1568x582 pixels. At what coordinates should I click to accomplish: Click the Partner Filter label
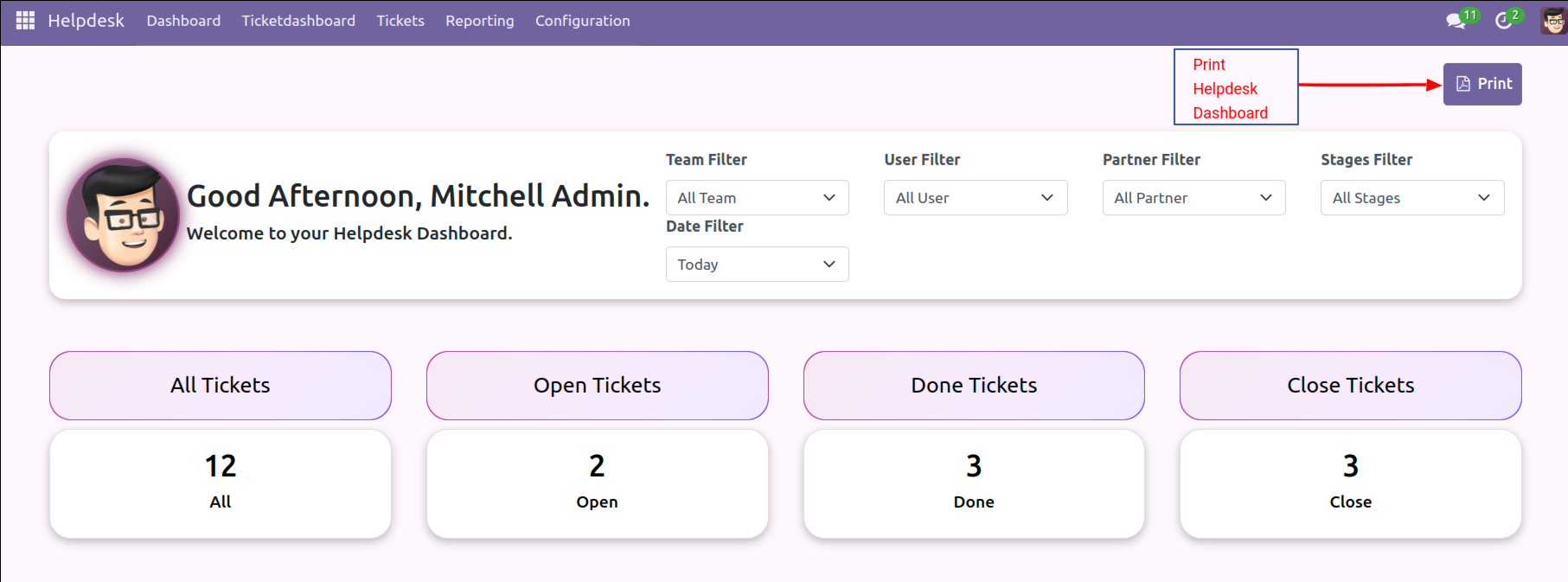point(1151,160)
